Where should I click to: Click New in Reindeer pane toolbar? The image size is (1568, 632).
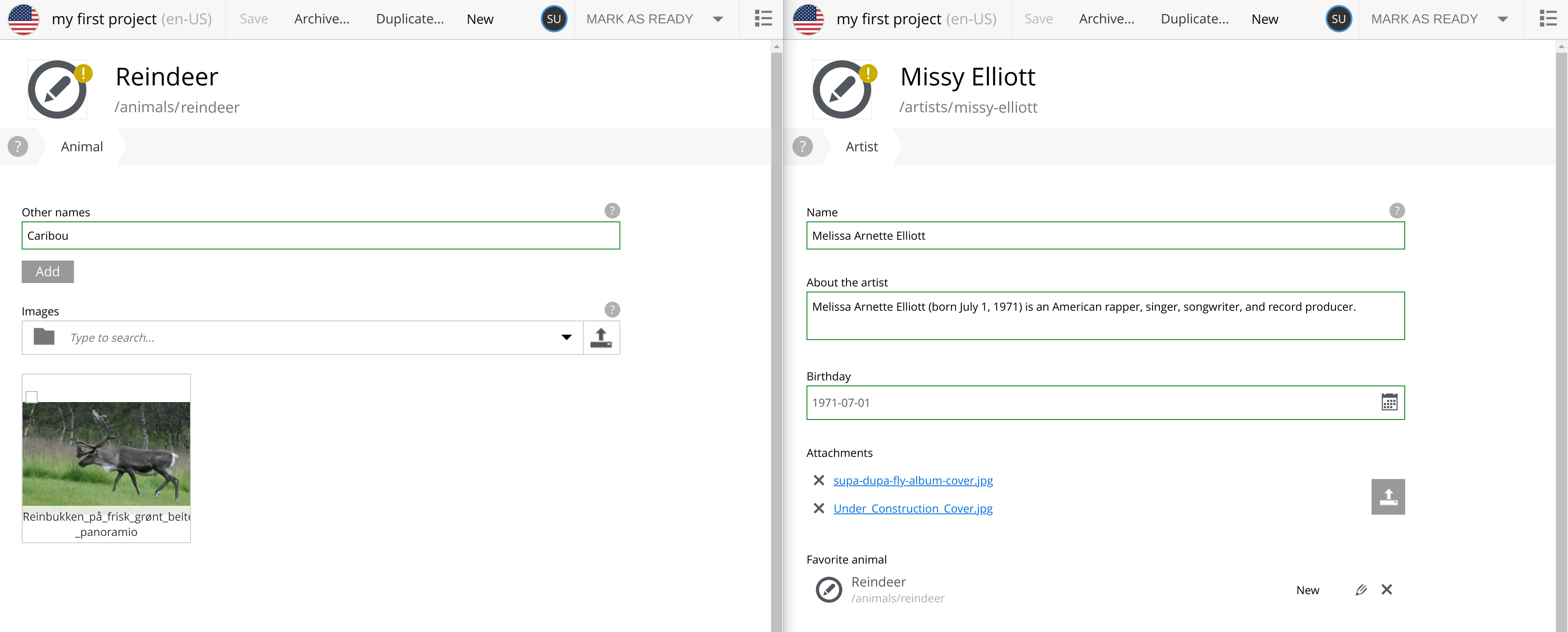(x=480, y=19)
